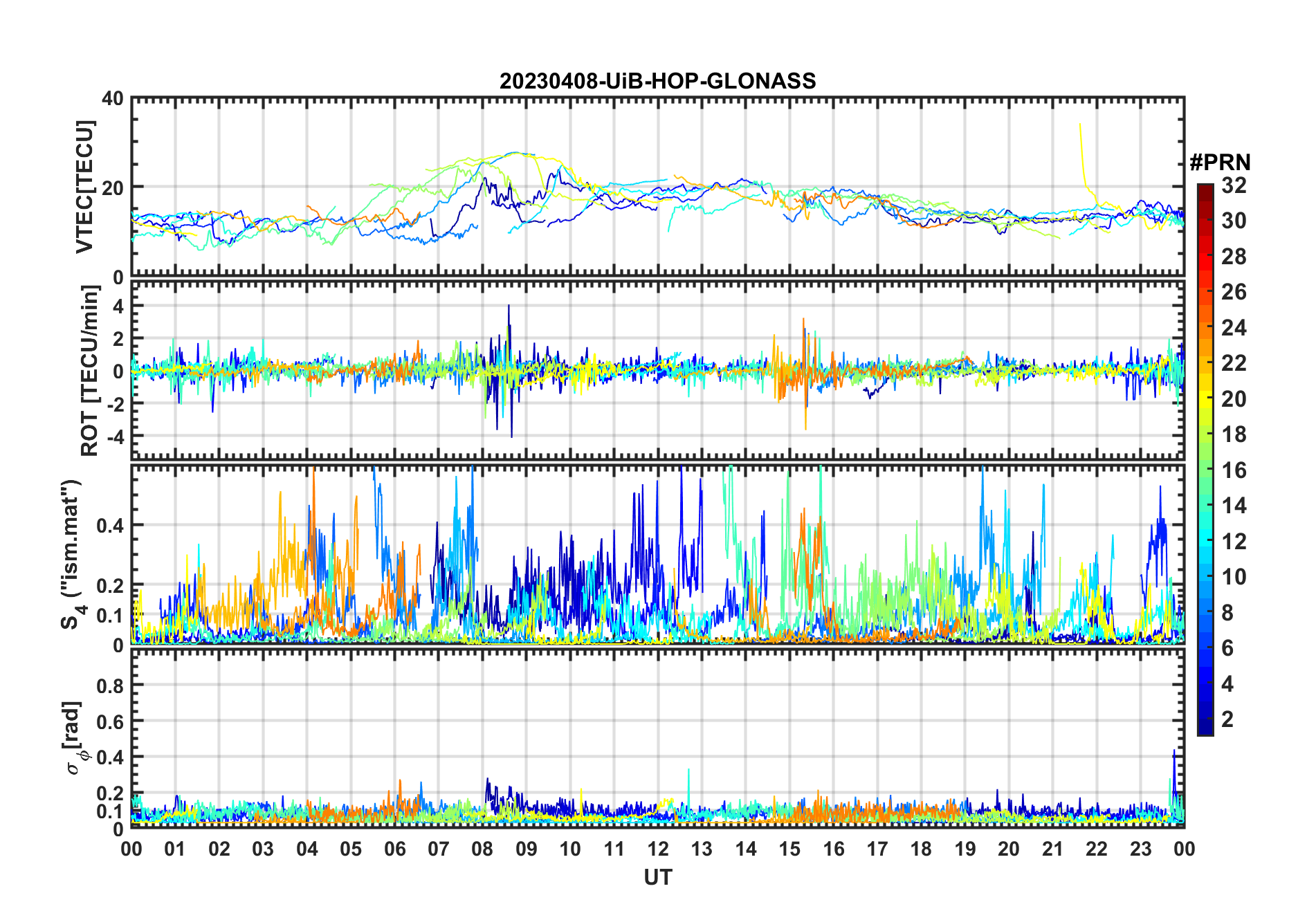The height and width of the screenshot is (920, 1316).
Task: Click the 32 label beside the PRN colorbar
Action: point(1234,185)
